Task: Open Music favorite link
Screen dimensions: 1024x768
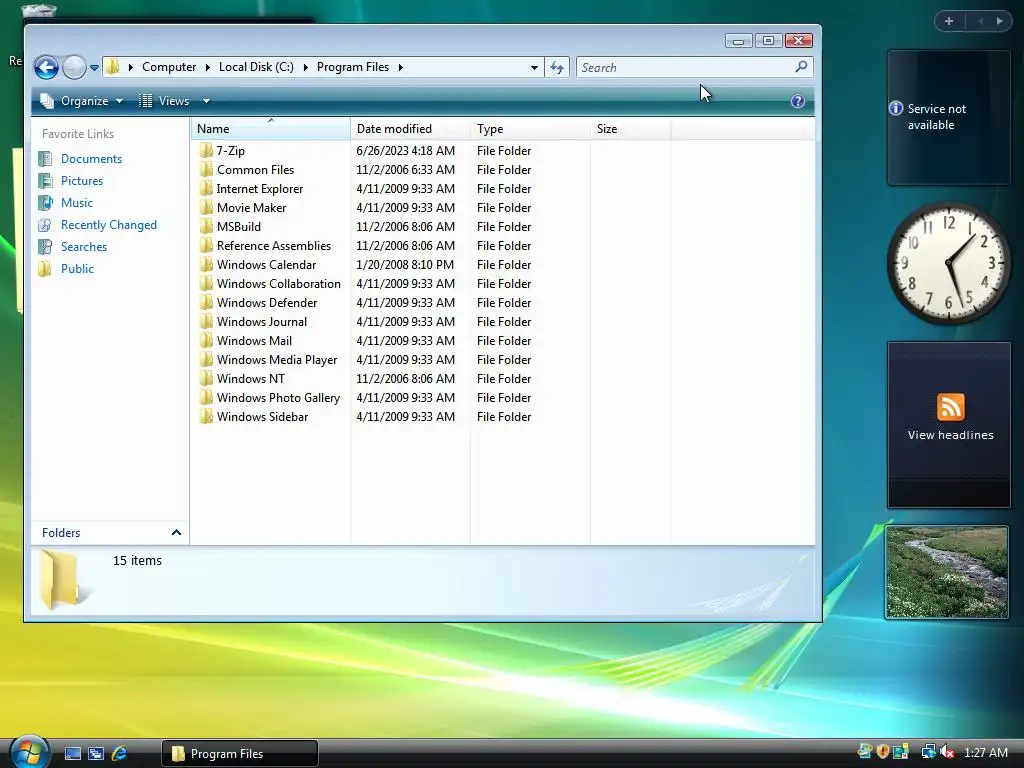Action: (x=76, y=202)
